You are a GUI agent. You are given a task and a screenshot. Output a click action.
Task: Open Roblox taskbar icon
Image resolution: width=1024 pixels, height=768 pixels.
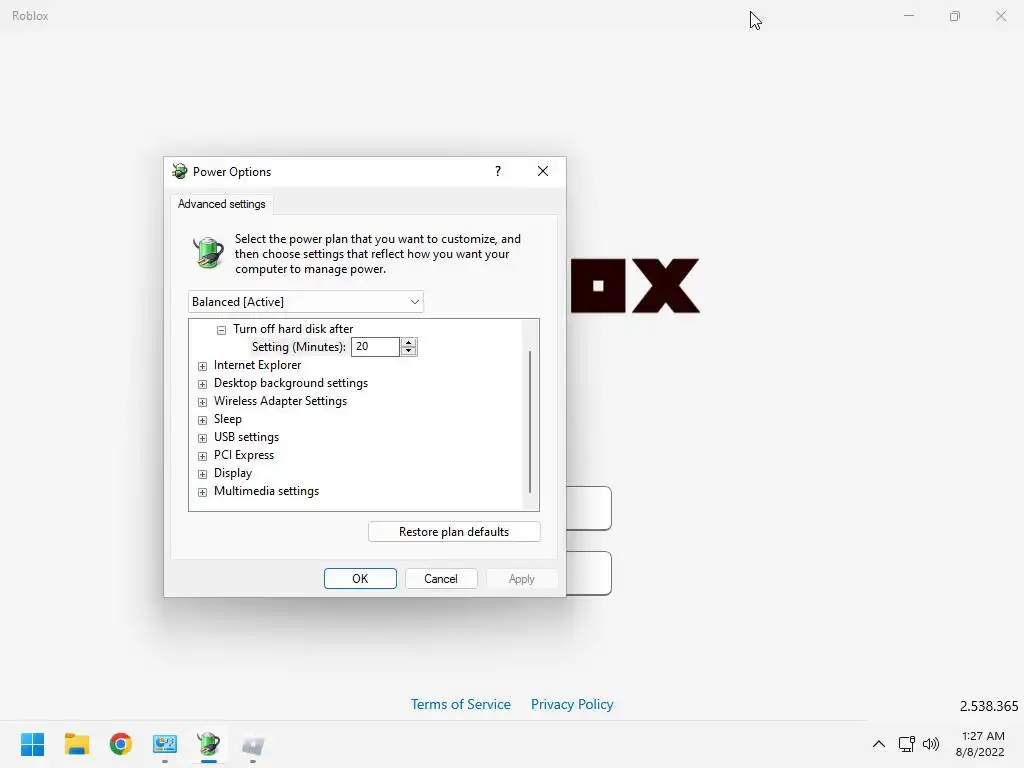[253, 745]
